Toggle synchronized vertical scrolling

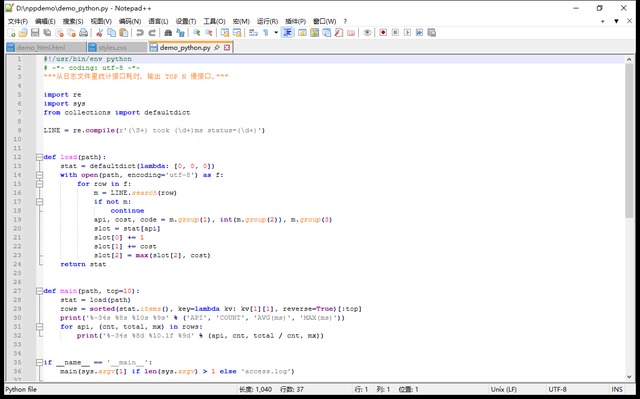tap(224, 33)
